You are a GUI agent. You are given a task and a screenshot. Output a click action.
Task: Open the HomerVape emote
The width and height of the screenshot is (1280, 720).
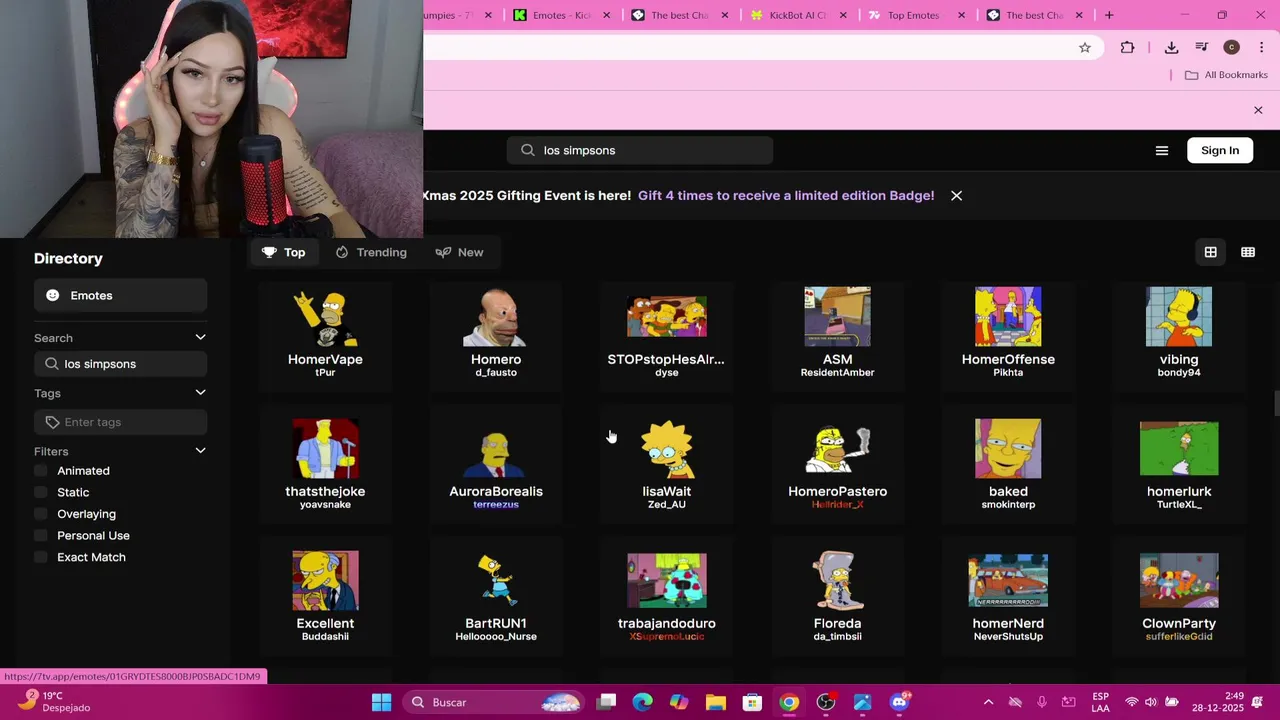[x=325, y=334]
